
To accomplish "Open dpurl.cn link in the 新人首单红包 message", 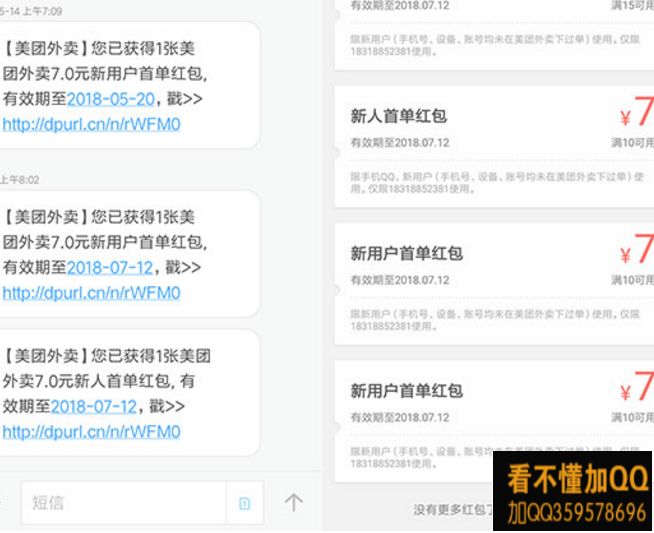I will pyautogui.click(x=91, y=431).
